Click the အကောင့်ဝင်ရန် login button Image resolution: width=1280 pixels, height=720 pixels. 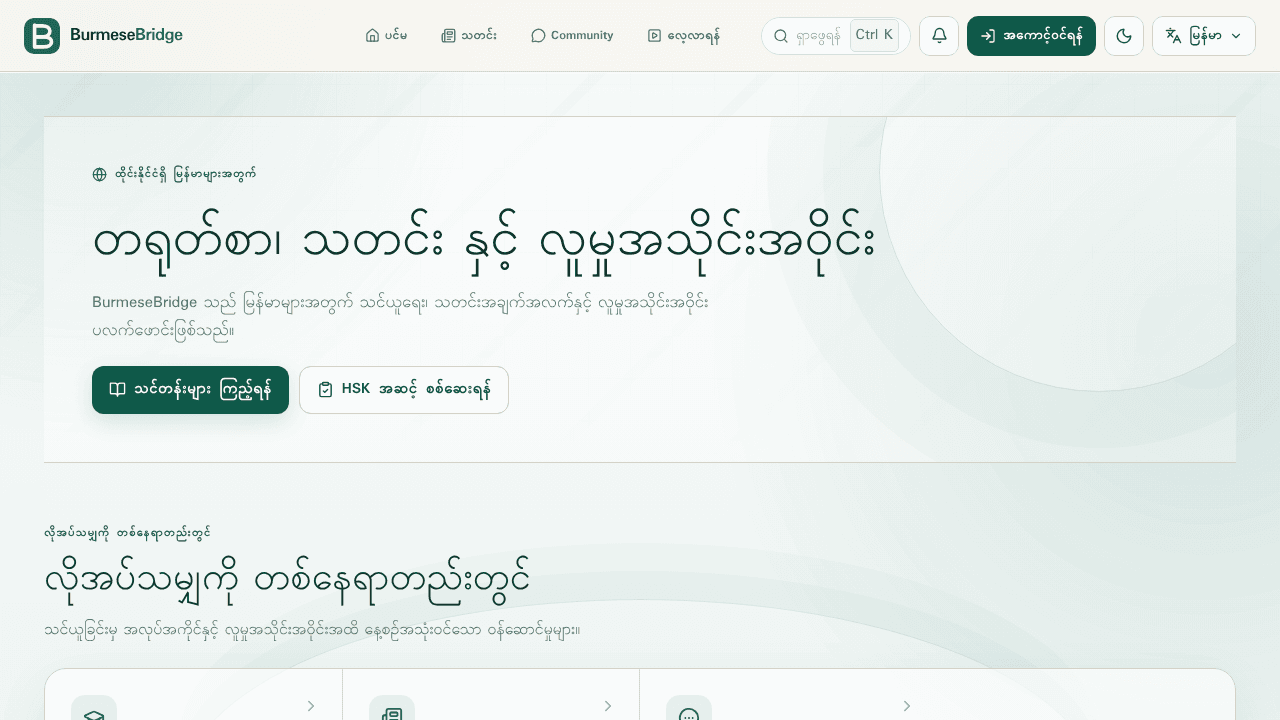pos(1031,36)
